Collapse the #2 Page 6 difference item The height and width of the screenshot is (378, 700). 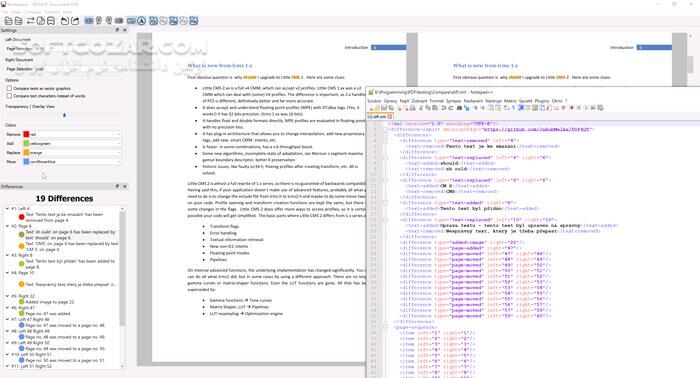pyautogui.click(x=7, y=226)
